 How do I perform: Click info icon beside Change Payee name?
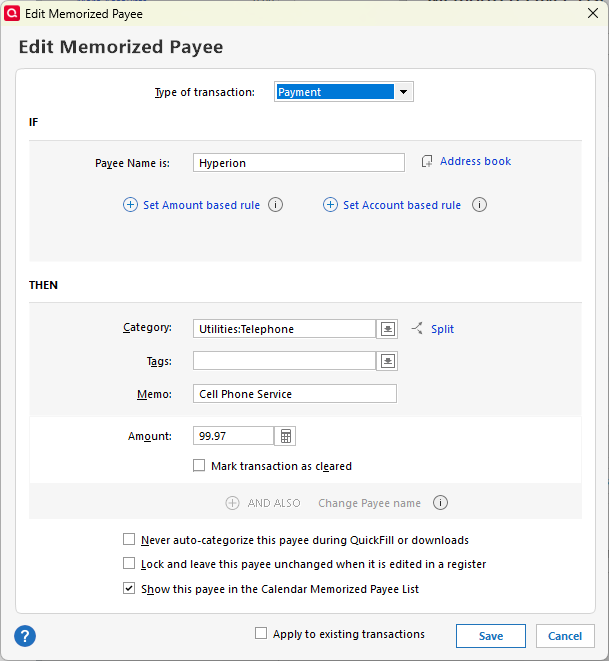pos(440,503)
